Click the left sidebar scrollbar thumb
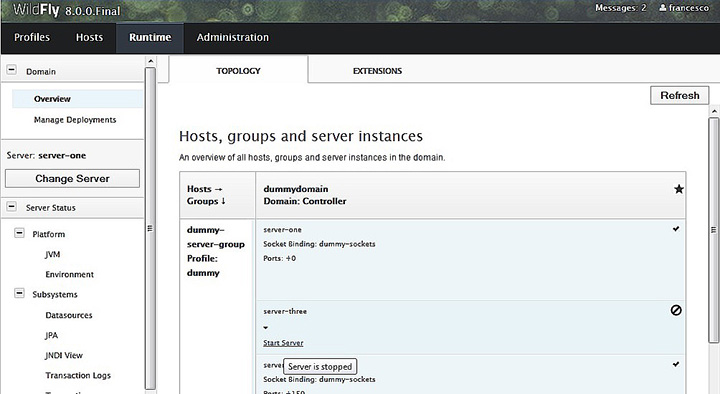 point(150,228)
